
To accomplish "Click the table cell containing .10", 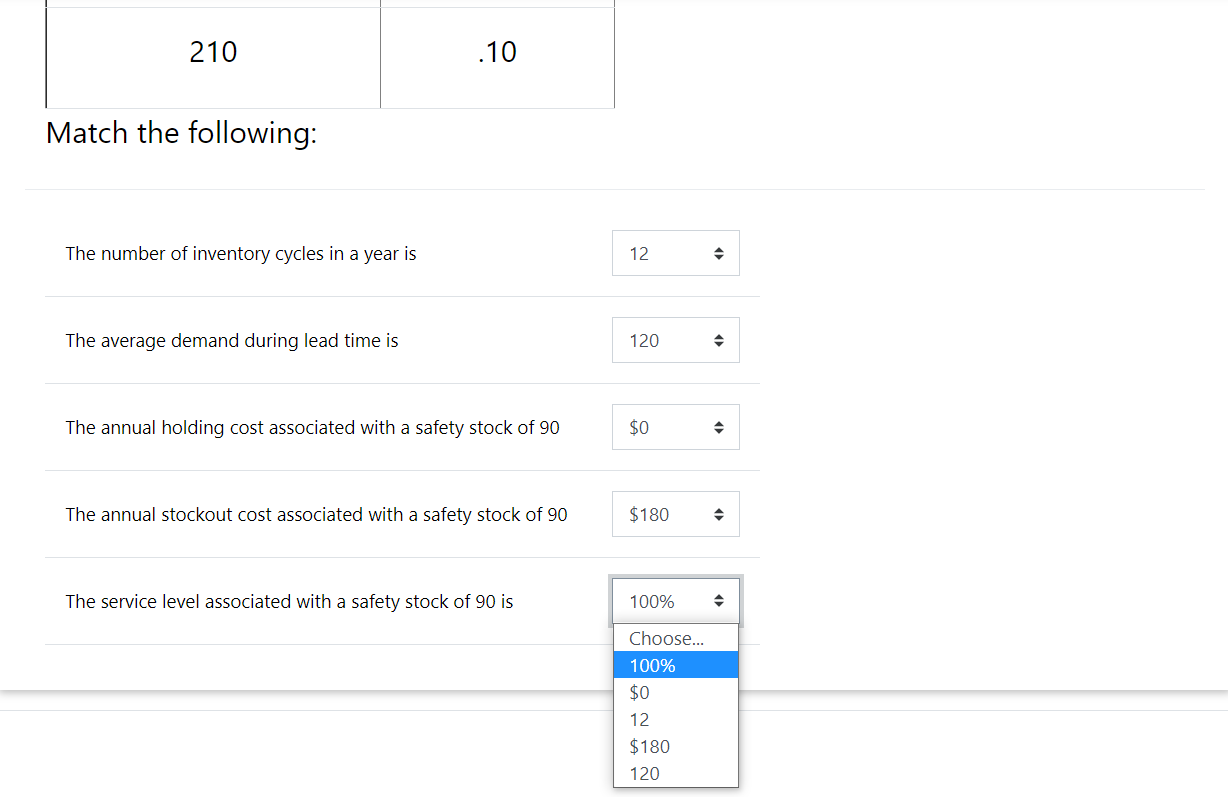I will [x=497, y=52].
